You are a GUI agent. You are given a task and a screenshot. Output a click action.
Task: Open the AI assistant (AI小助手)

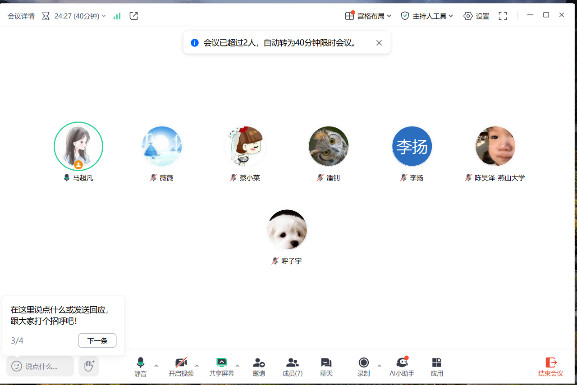pos(402,366)
